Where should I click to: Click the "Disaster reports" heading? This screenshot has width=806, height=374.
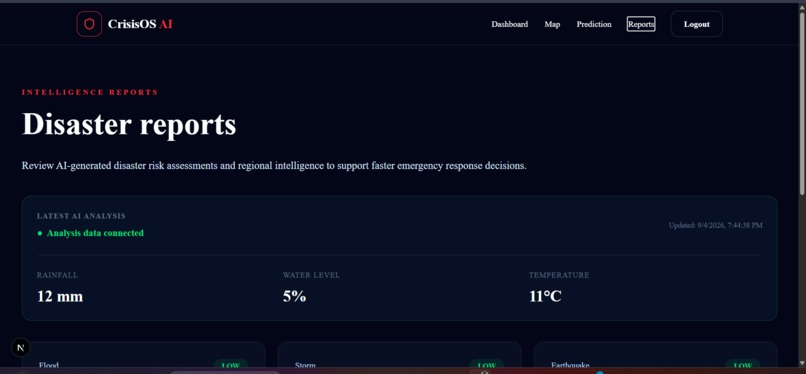[x=129, y=124]
